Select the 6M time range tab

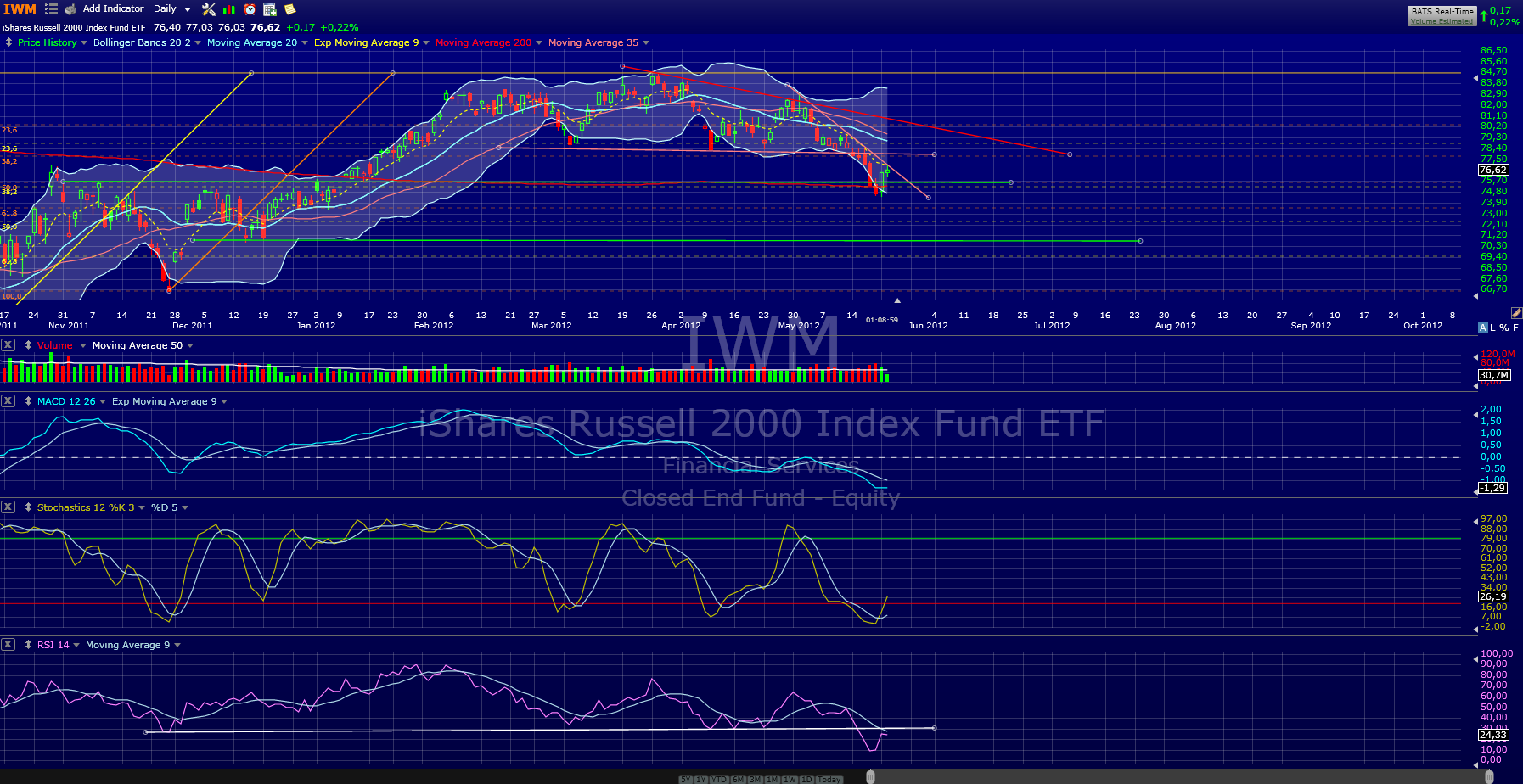pos(738,779)
